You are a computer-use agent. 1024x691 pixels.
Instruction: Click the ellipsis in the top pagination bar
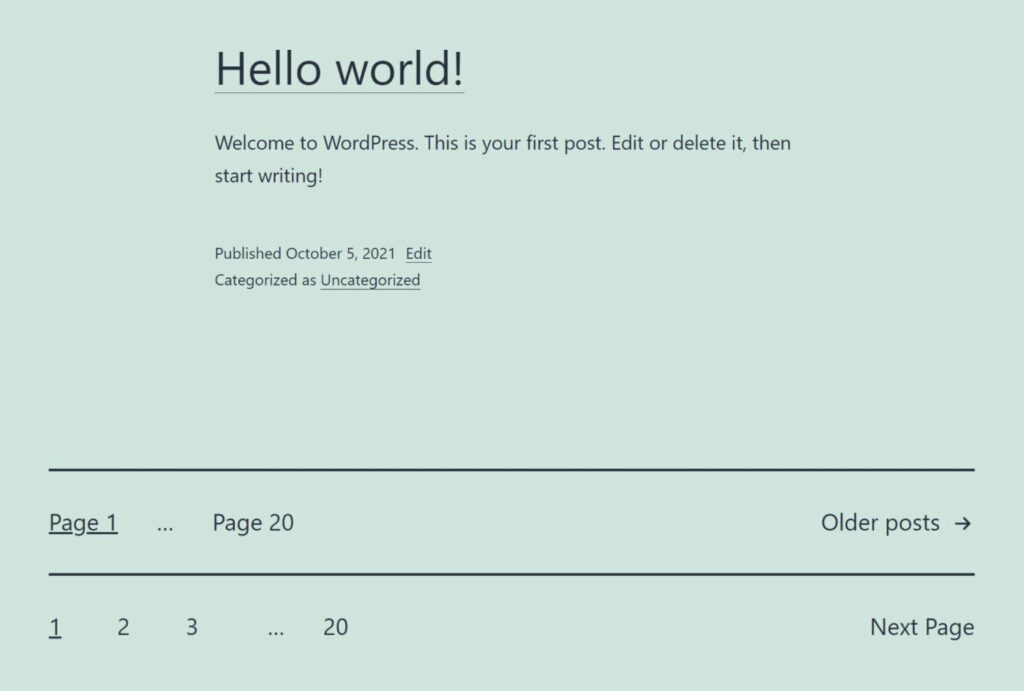click(164, 522)
